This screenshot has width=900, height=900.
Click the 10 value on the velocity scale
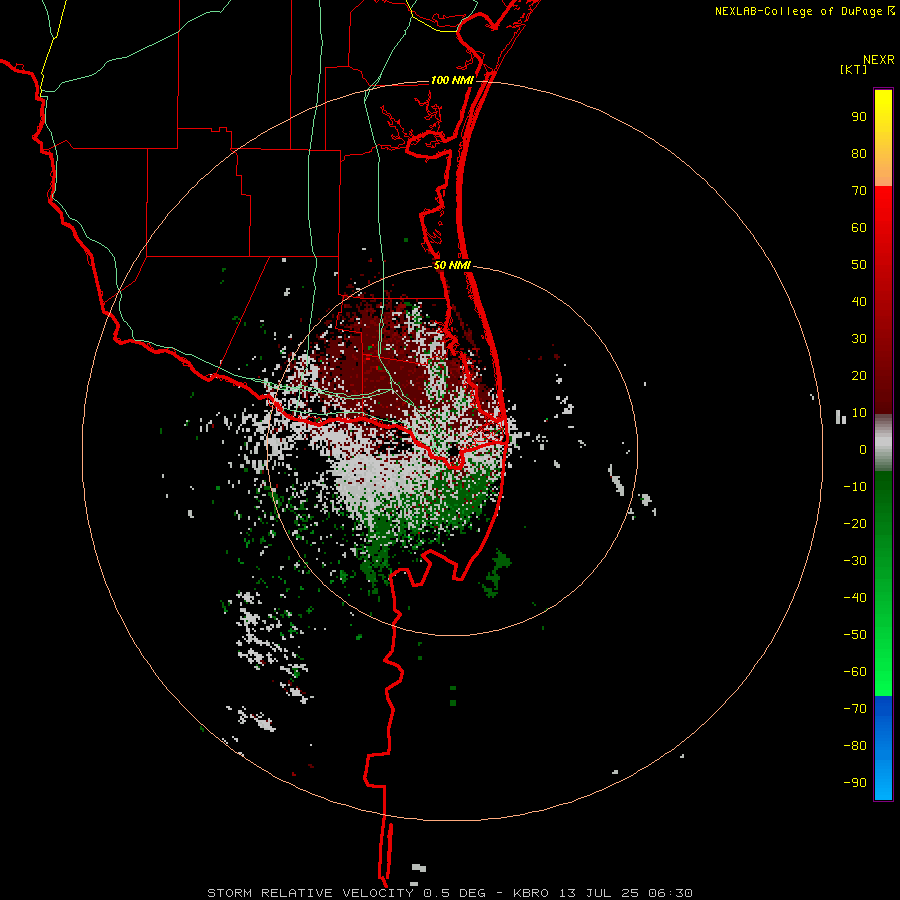tap(859, 413)
